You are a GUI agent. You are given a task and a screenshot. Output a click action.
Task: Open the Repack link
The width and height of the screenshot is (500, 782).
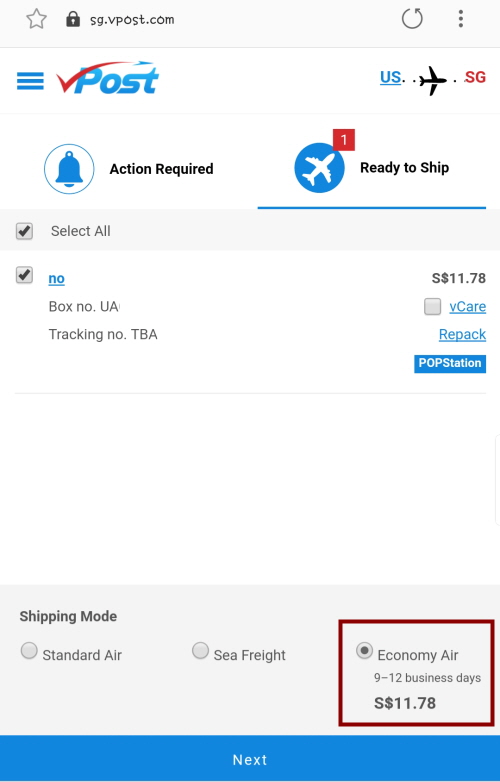tap(462, 334)
